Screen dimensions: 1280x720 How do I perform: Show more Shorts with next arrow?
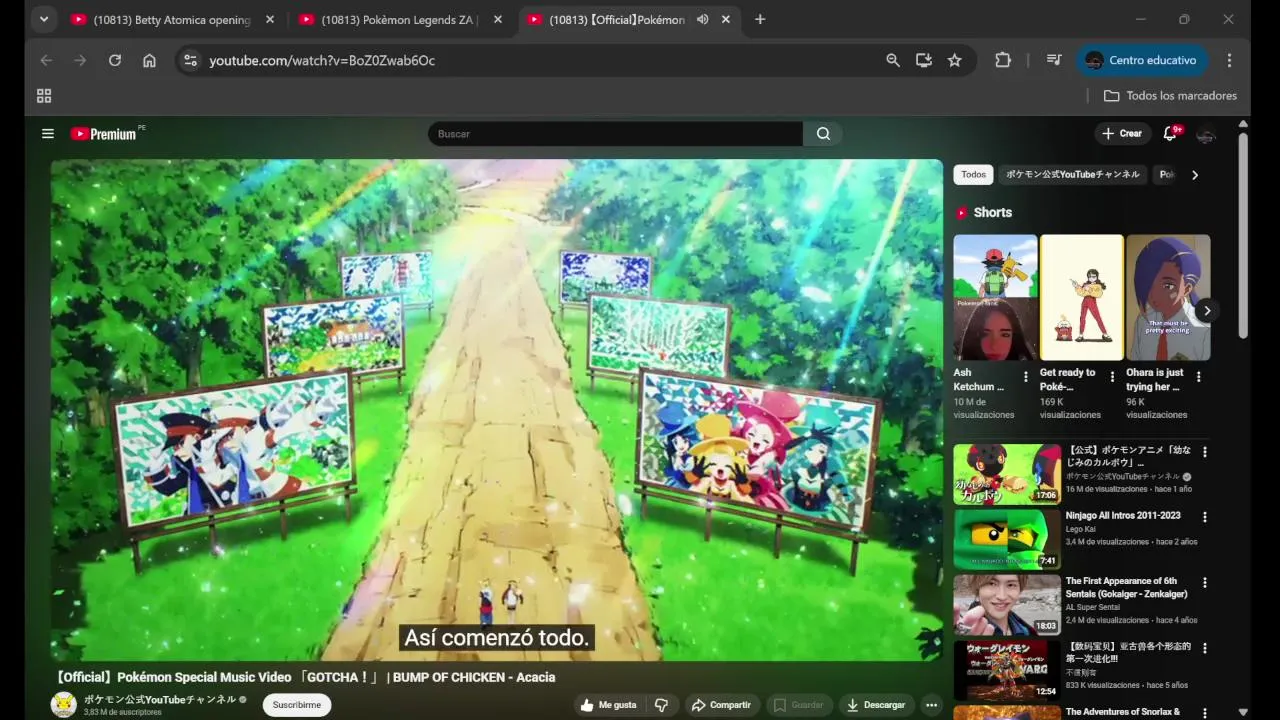click(x=1207, y=311)
